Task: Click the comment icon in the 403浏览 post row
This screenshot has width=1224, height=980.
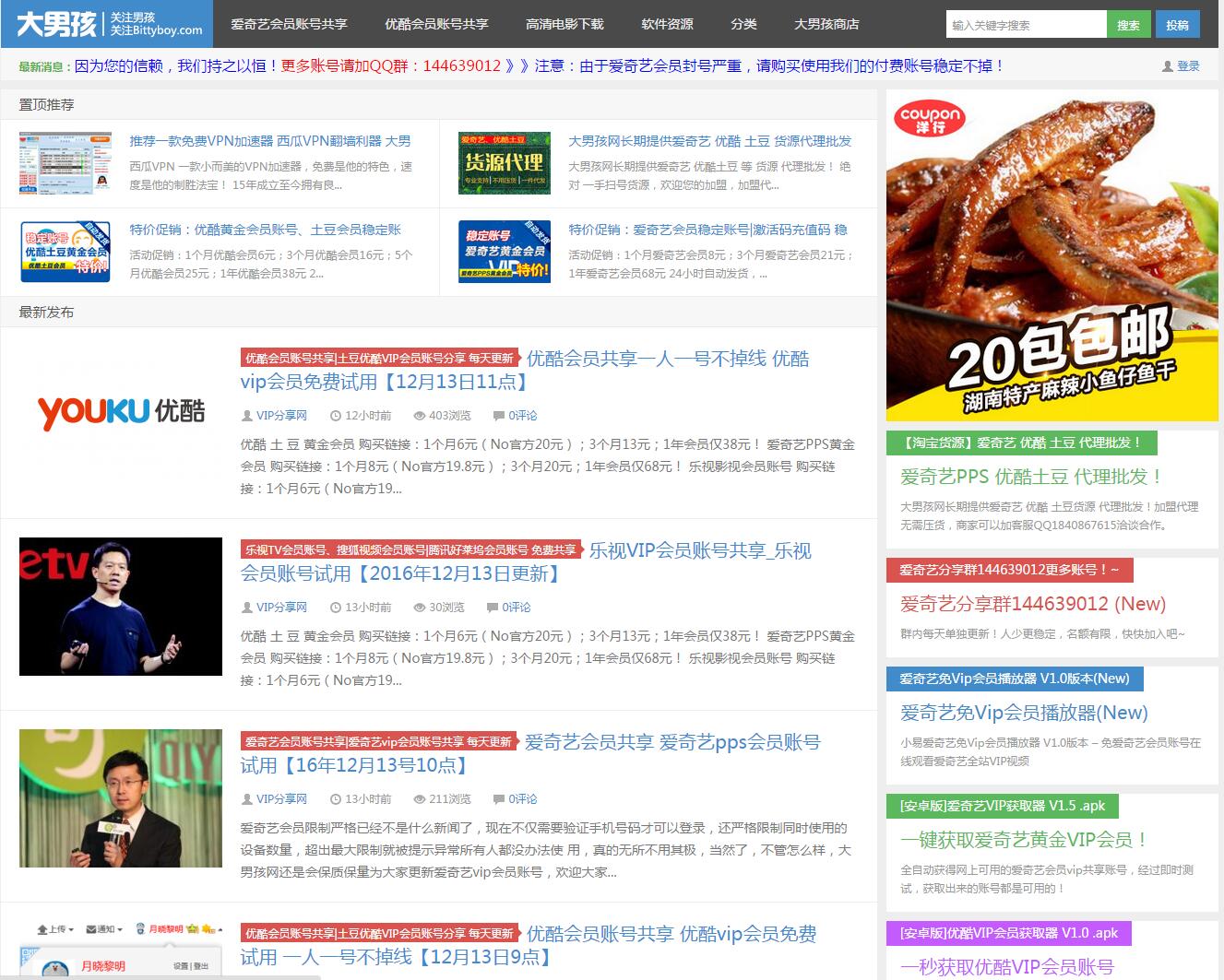Action: (499, 416)
